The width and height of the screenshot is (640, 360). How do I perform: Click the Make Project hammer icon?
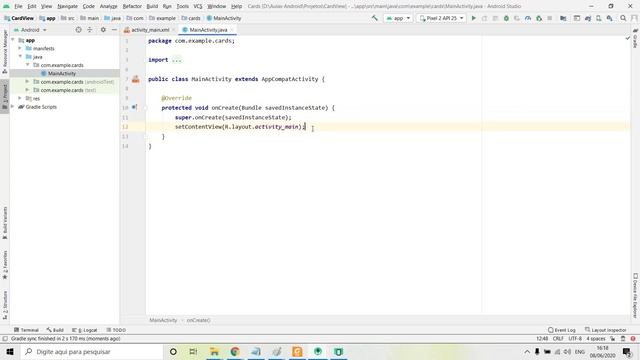[x=374, y=18]
